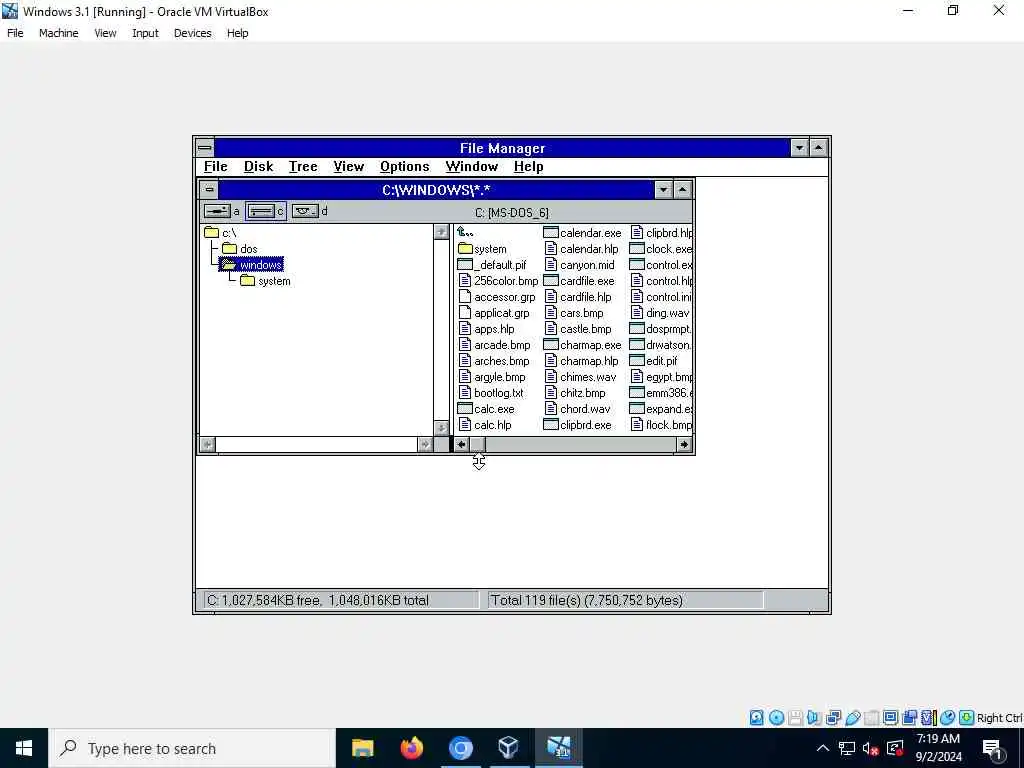Show hidden system tray icons

pyautogui.click(x=823, y=748)
